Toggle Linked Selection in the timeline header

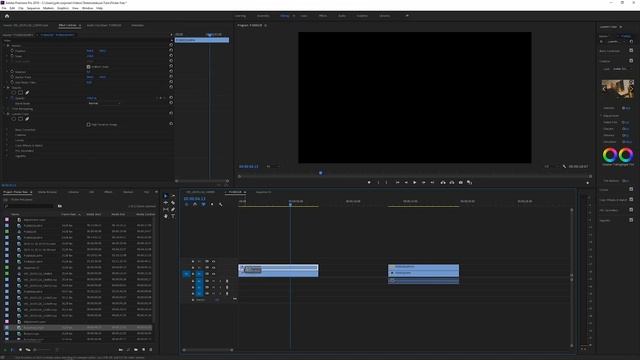pyautogui.click(x=203, y=204)
